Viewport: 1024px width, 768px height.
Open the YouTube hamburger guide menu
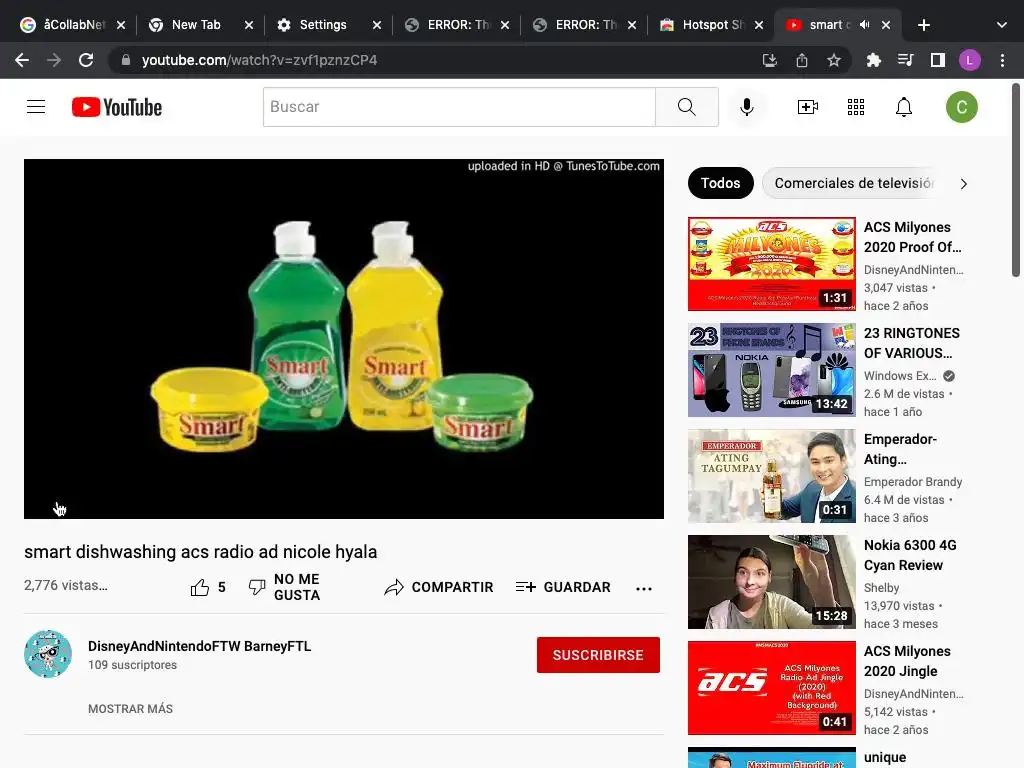(36, 106)
